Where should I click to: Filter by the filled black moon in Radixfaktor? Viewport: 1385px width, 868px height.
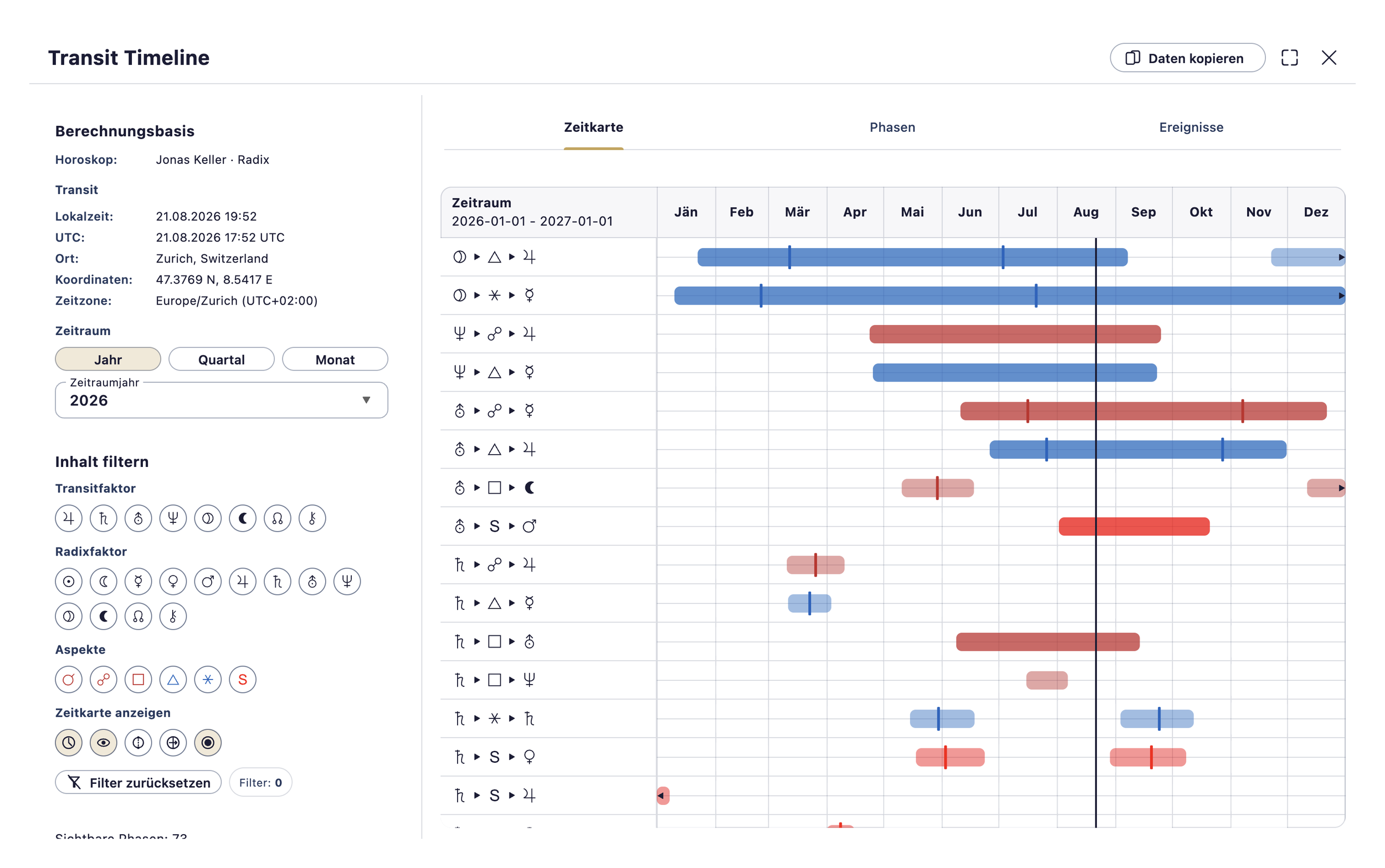pyautogui.click(x=103, y=617)
